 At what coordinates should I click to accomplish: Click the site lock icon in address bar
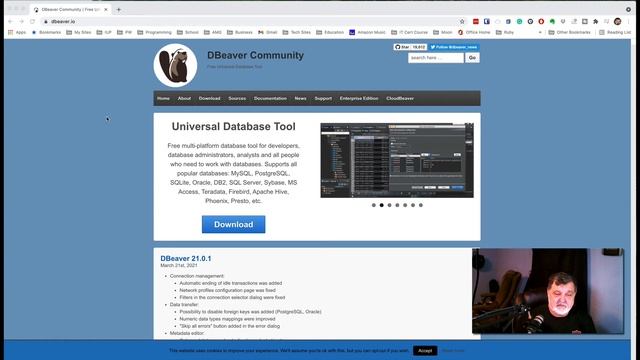click(46, 21)
